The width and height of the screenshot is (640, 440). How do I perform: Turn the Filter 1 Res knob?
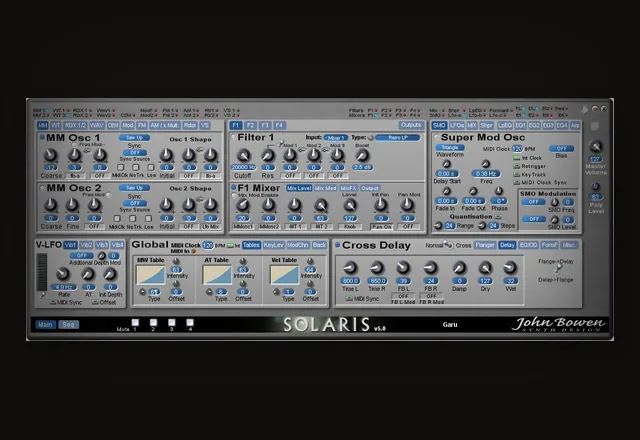(268, 155)
